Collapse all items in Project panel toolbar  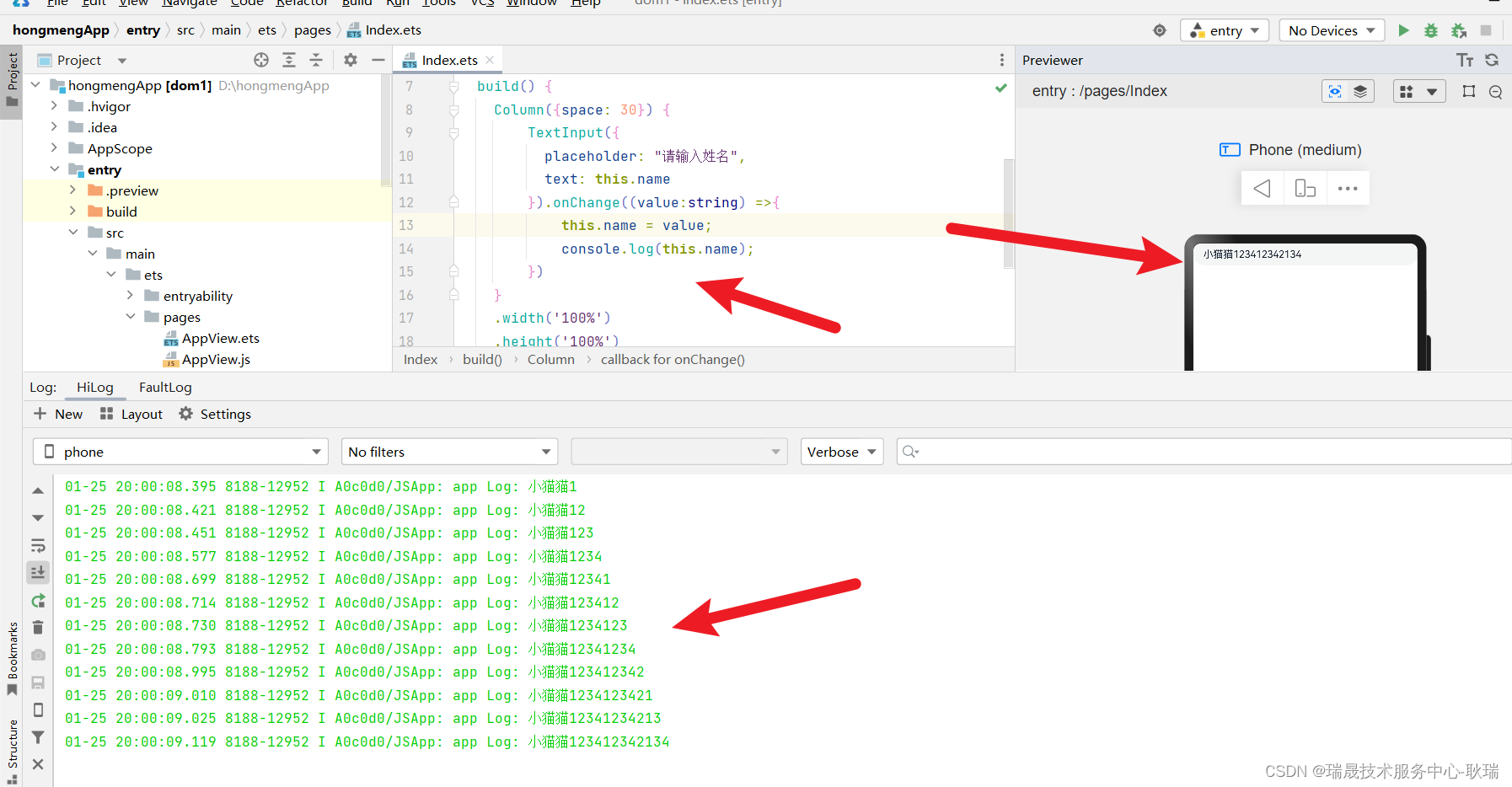pyautogui.click(x=316, y=60)
